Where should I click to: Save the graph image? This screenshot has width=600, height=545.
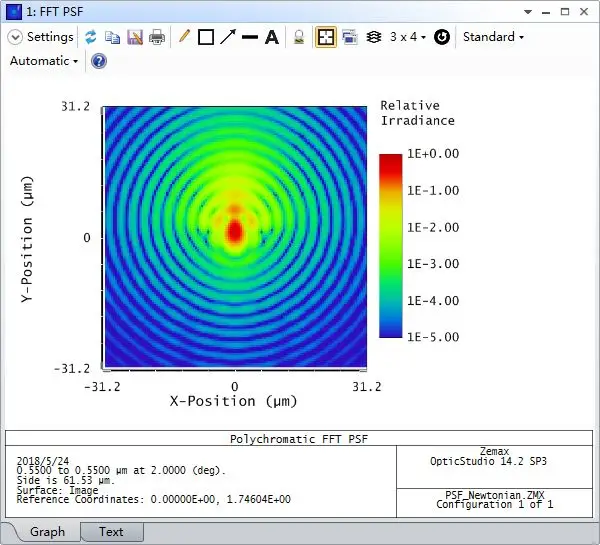pos(135,37)
